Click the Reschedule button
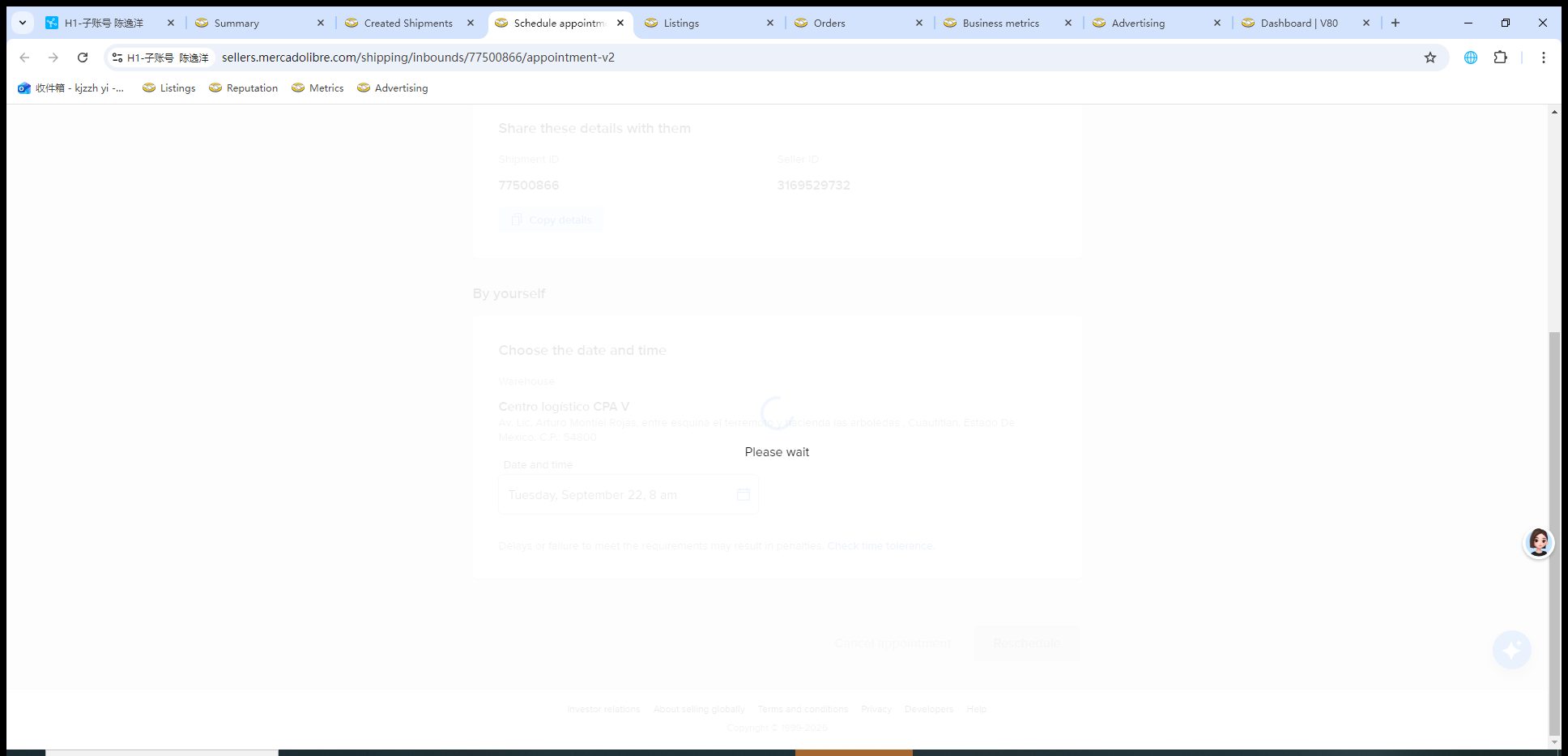The image size is (1568, 756). (x=1026, y=643)
